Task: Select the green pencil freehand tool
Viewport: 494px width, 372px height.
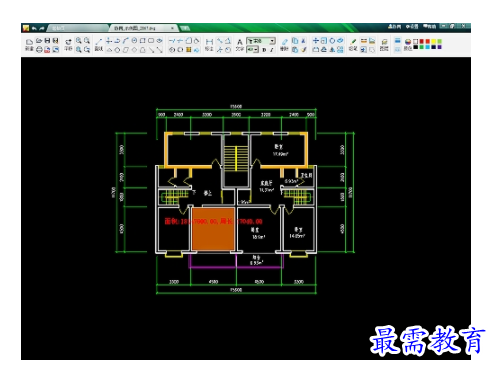Action: pos(353,44)
